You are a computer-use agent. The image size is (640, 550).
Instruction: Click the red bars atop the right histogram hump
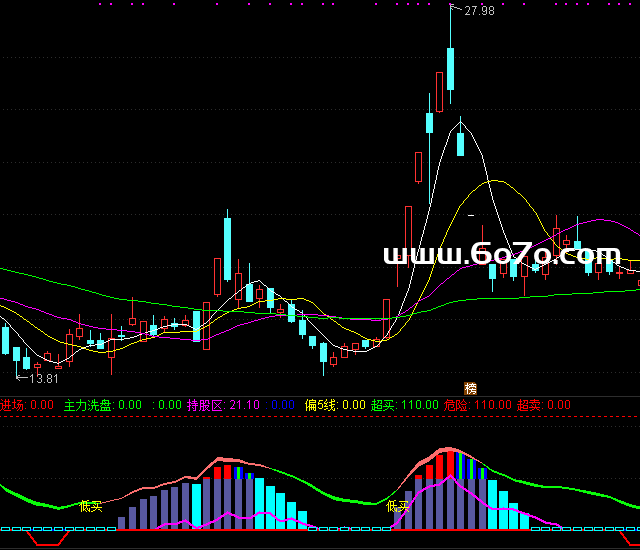coord(441,465)
